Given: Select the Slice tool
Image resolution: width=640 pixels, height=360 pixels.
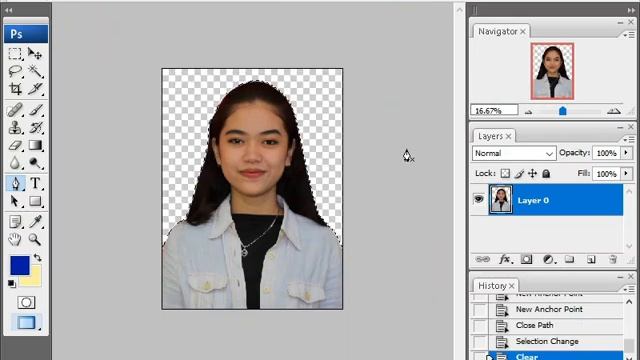Looking at the screenshot, I should point(35,89).
